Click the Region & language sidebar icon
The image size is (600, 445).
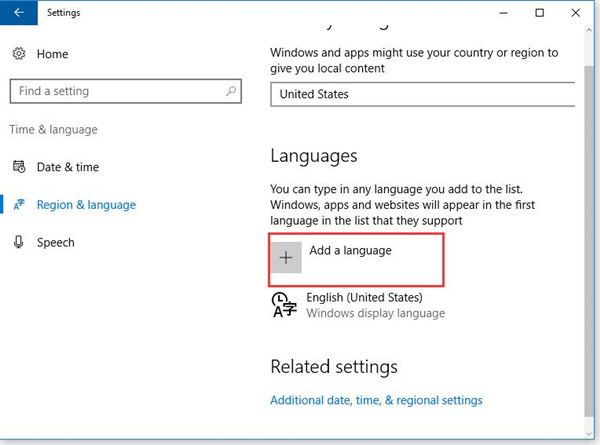(x=19, y=205)
